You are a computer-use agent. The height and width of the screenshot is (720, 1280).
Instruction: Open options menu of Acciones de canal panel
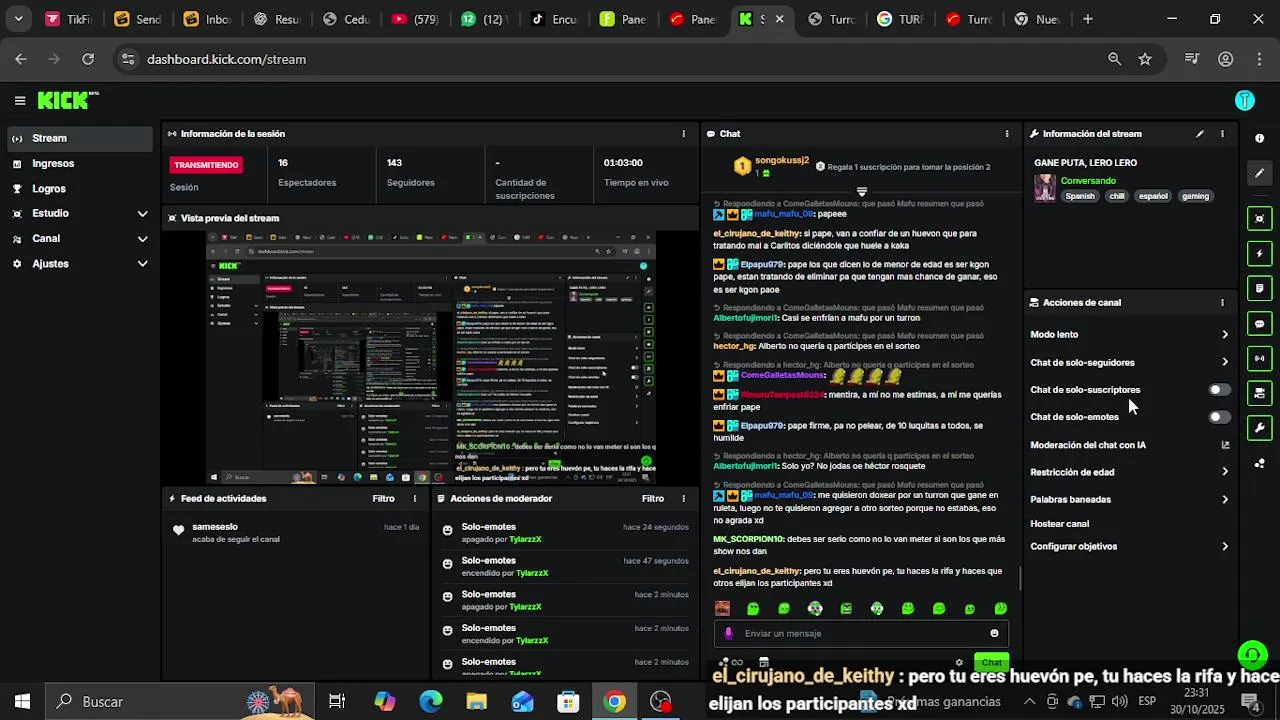coord(1222,302)
